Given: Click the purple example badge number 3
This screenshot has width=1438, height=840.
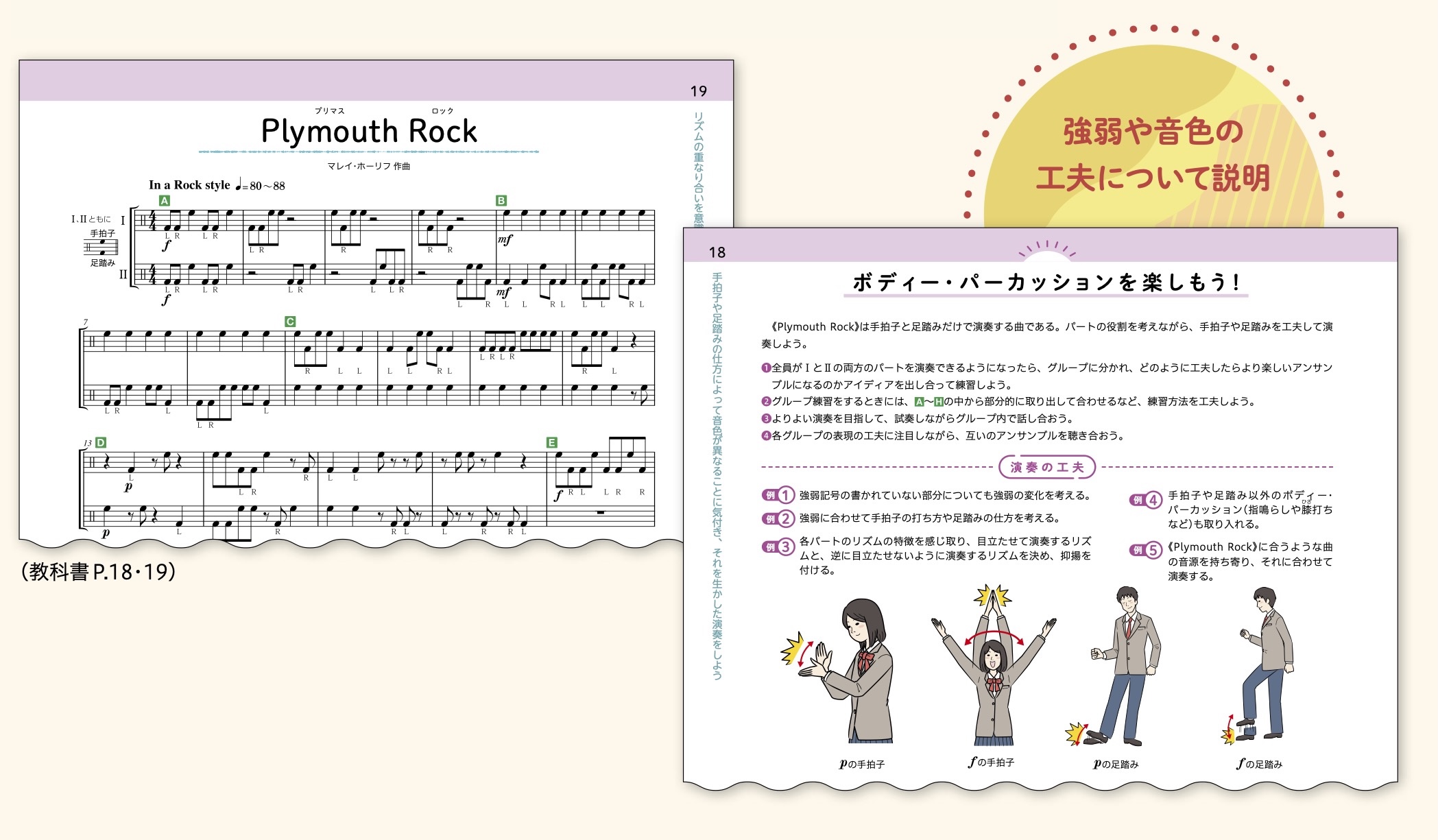Looking at the screenshot, I should tap(778, 547).
